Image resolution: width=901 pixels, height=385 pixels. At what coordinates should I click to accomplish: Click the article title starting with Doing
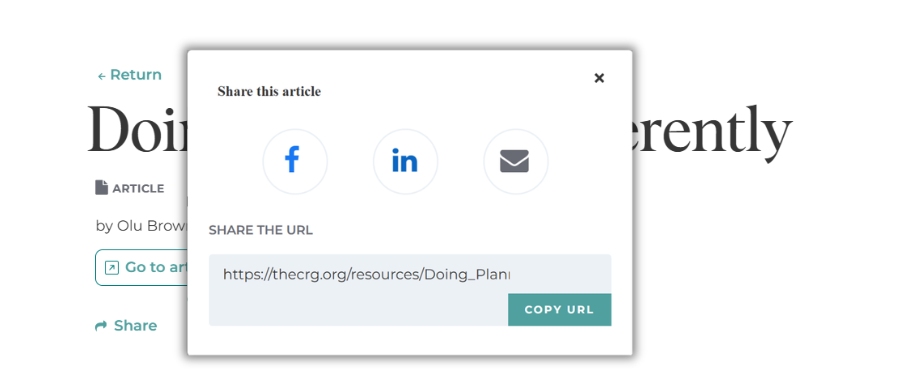(x=137, y=130)
